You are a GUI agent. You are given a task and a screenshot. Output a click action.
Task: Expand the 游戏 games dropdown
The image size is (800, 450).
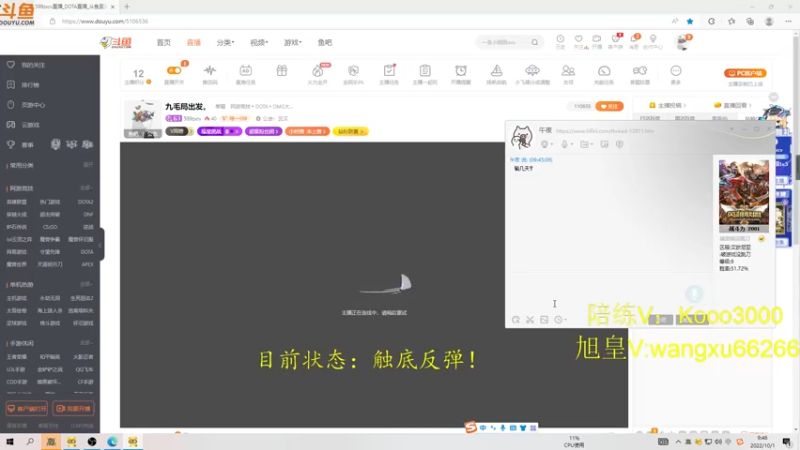[292, 42]
